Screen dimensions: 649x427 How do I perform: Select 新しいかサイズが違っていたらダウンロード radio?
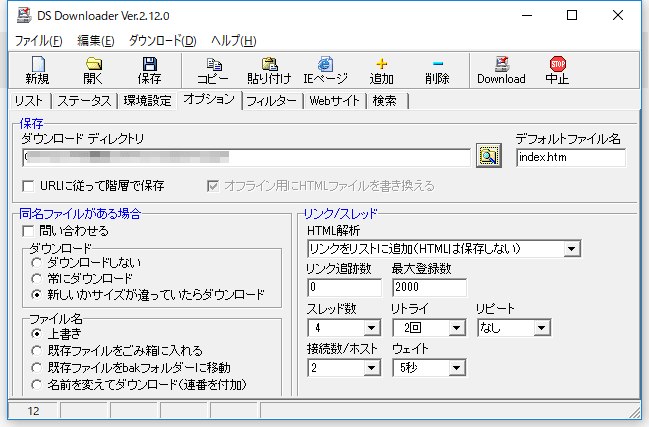[36, 295]
